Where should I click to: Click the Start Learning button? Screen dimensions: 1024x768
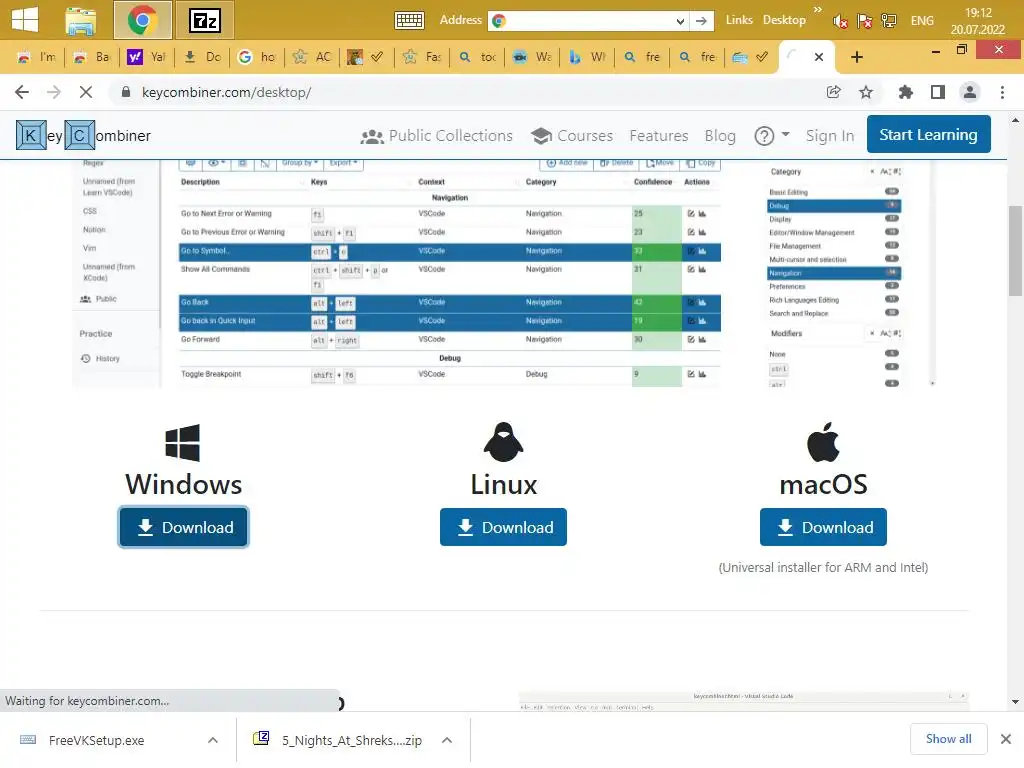click(928, 135)
